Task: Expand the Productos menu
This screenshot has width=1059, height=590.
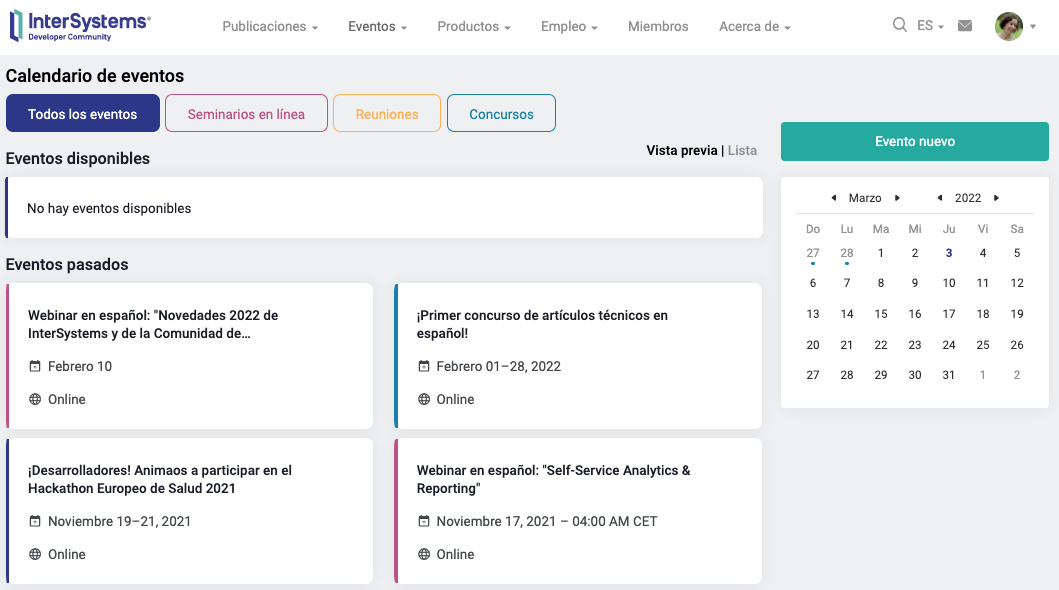Action: 474,27
